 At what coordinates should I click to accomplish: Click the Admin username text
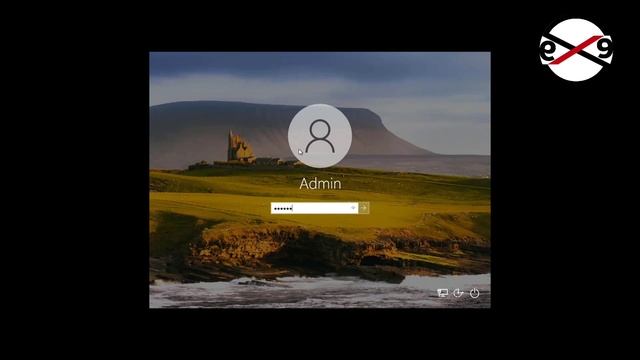coord(320,184)
